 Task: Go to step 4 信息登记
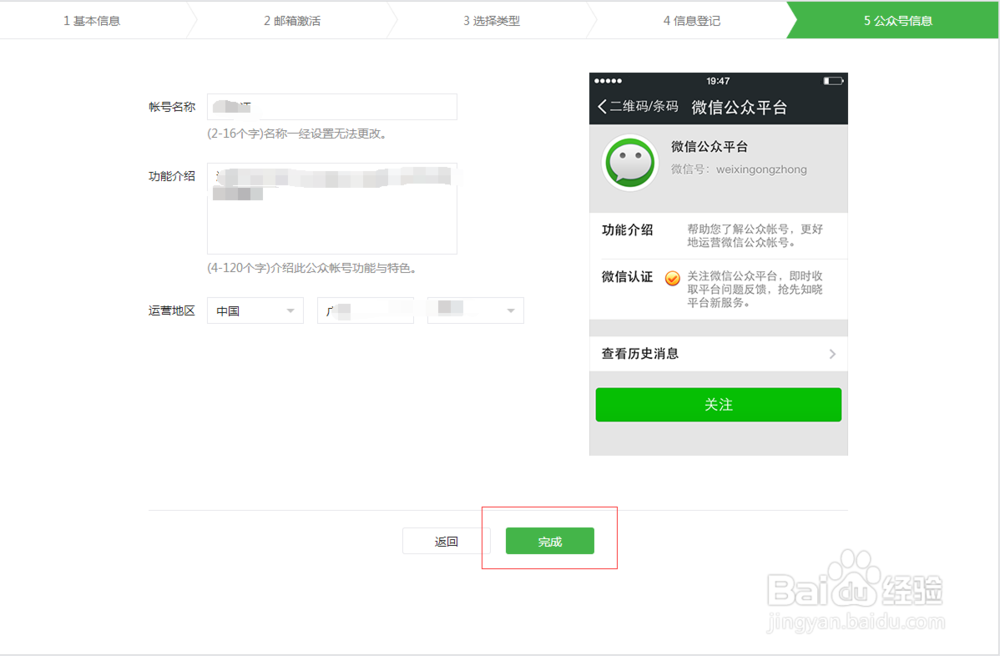692,20
